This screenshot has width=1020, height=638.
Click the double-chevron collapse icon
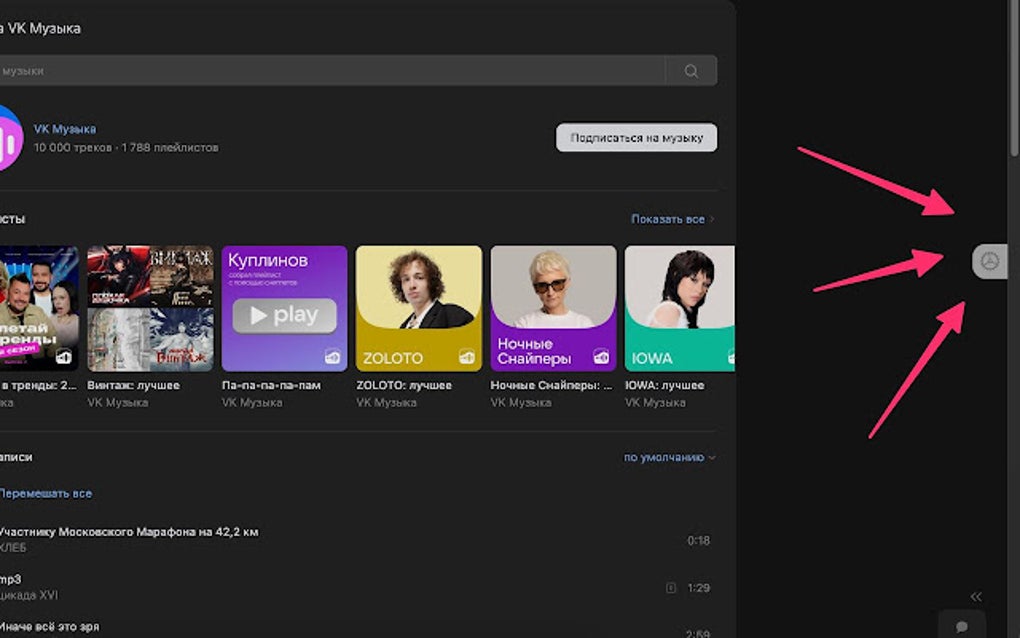pyautogui.click(x=976, y=596)
